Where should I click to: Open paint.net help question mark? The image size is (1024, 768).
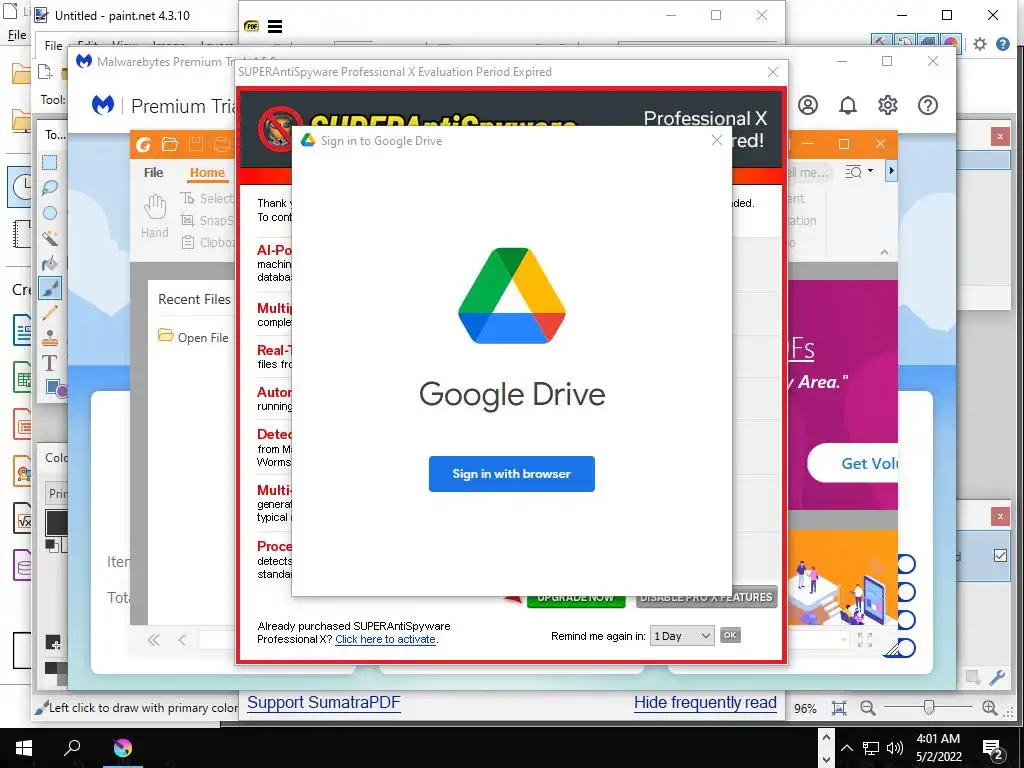click(x=1002, y=44)
